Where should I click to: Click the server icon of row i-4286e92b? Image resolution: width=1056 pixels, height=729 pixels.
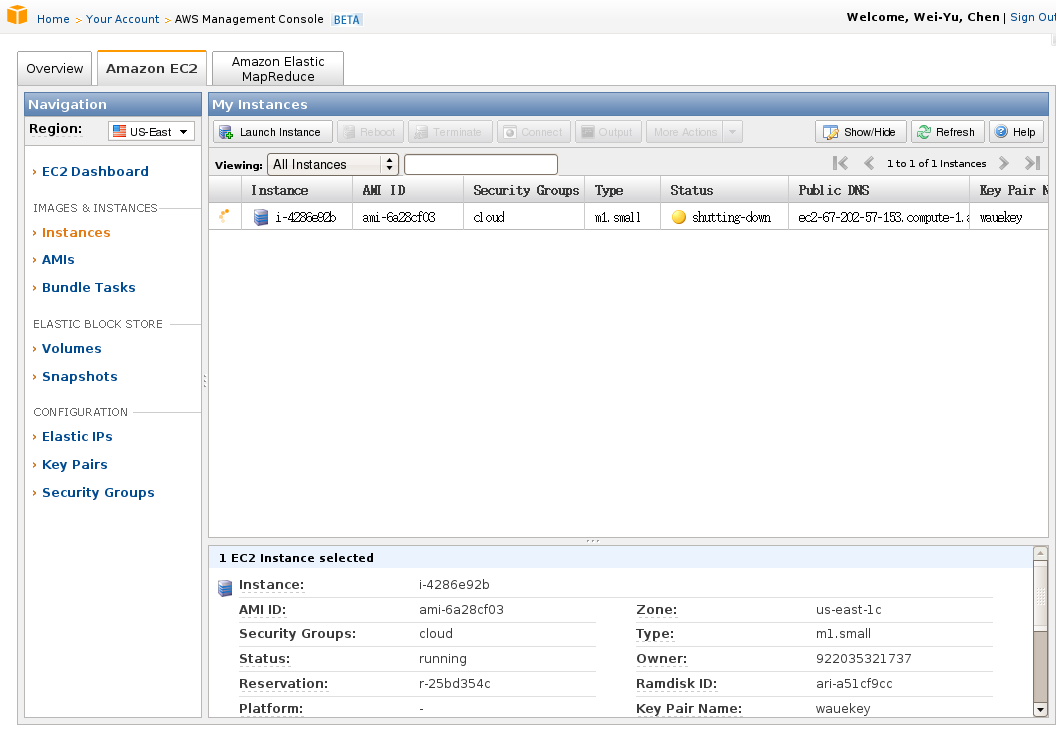261,217
